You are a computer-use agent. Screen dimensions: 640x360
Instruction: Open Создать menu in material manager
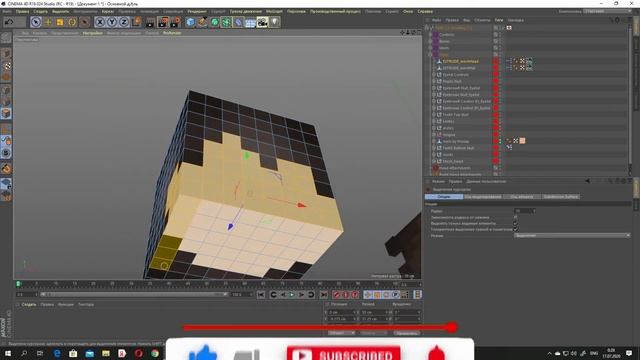coord(29,304)
